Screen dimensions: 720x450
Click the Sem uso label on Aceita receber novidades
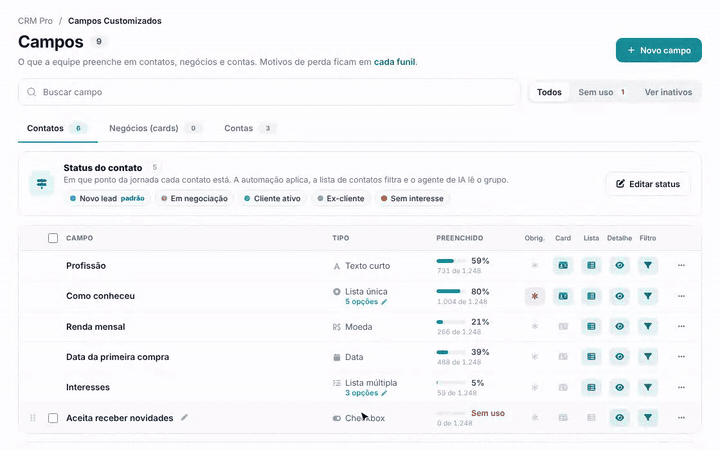pos(488,413)
